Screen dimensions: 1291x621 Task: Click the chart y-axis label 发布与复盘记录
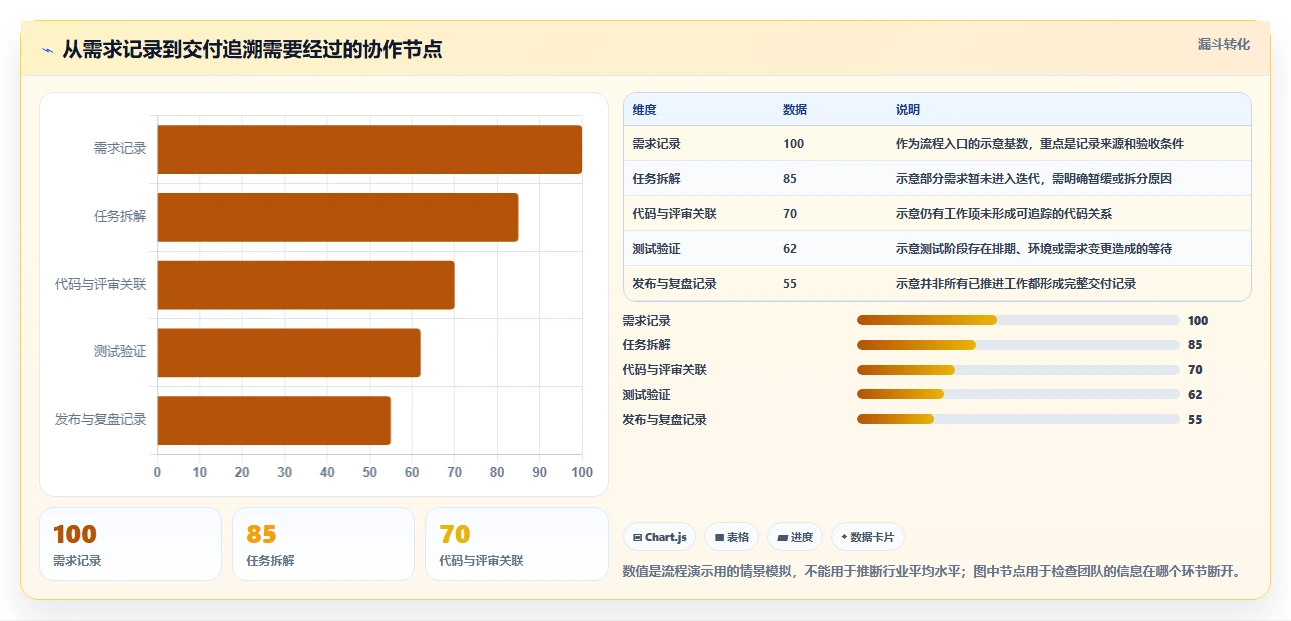[101, 420]
